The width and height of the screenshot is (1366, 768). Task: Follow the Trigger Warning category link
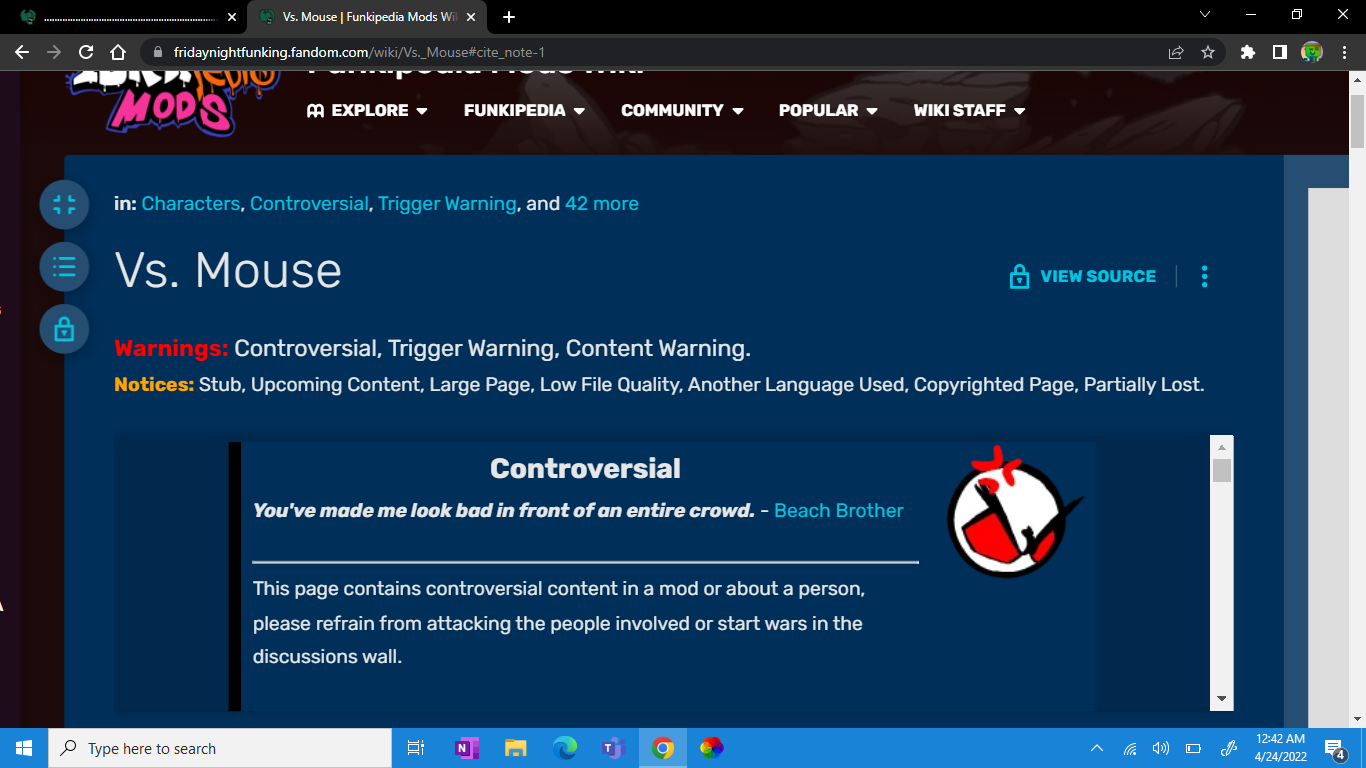click(x=447, y=204)
